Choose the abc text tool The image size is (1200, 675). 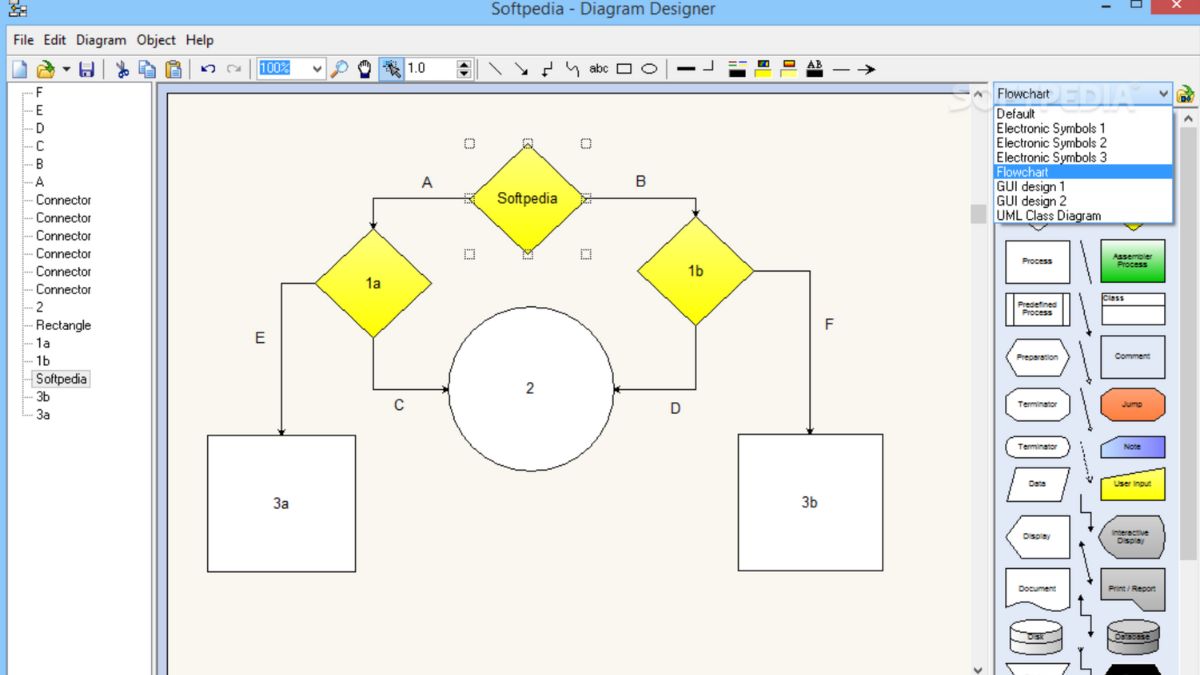tap(598, 69)
